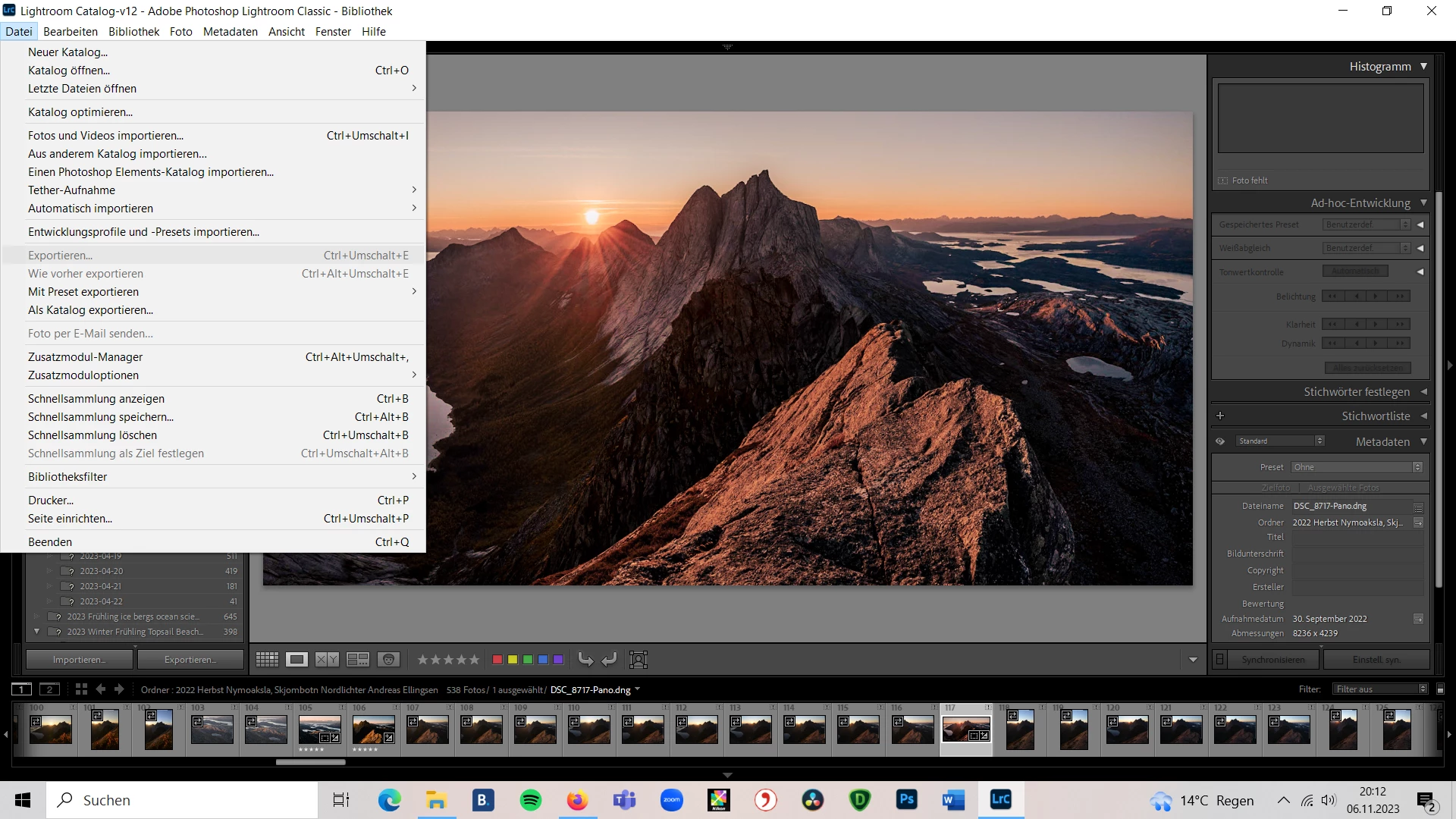Open the people face view
This screenshot has height=819, width=1456.
(388, 660)
